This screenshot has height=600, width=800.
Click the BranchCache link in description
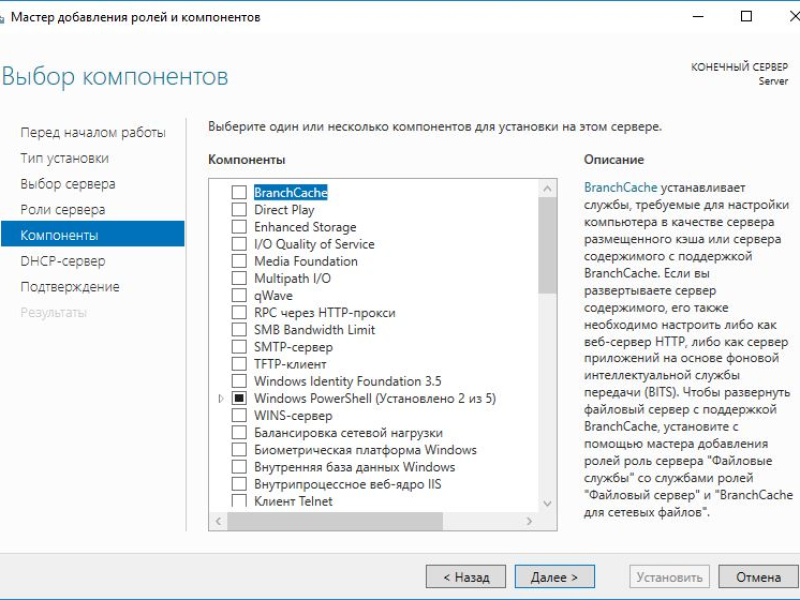pyautogui.click(x=620, y=188)
